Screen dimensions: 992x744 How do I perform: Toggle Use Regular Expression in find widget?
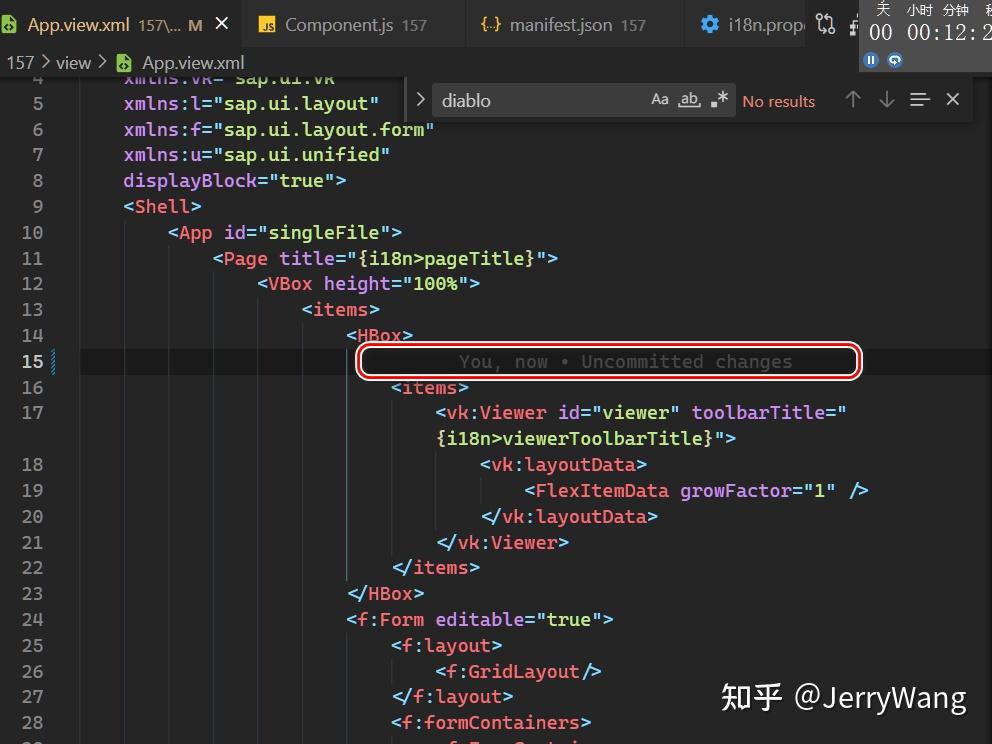click(x=719, y=99)
